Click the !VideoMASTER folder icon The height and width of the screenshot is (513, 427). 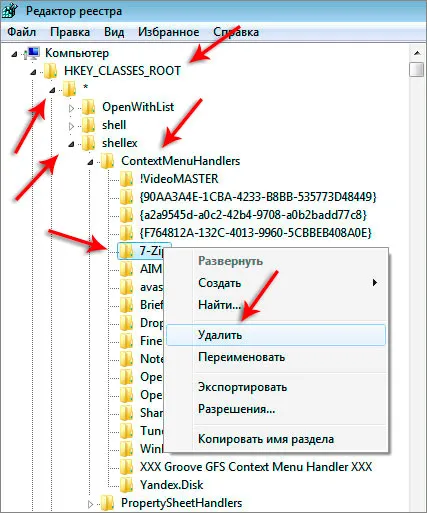click(x=127, y=179)
